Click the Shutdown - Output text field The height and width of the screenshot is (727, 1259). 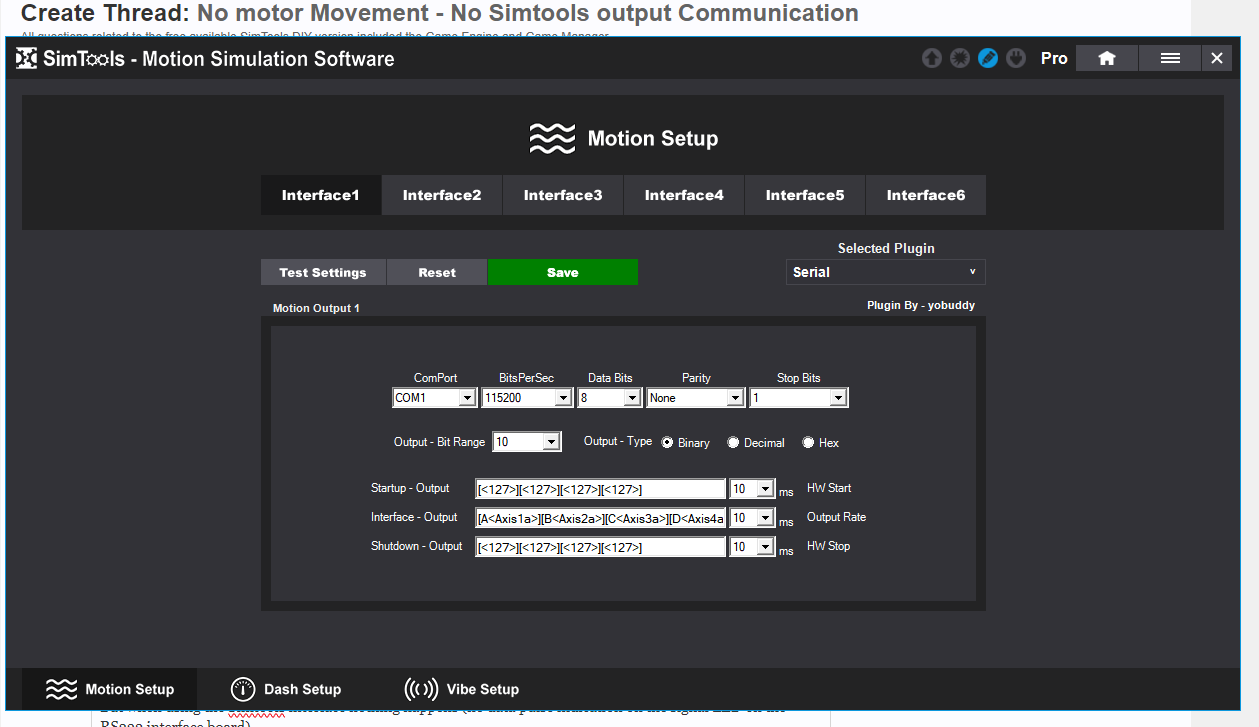tap(601, 547)
